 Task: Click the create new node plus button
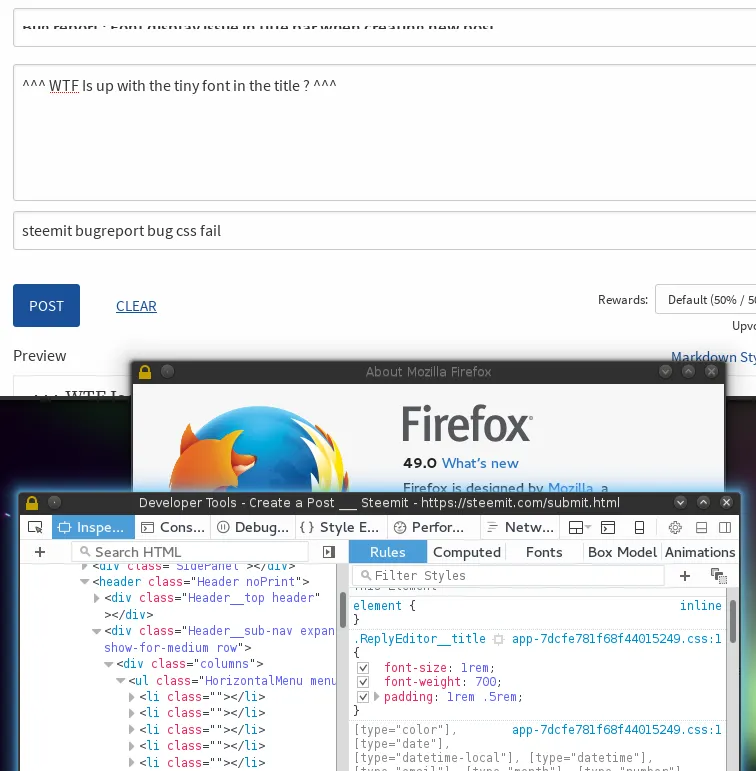(x=40, y=552)
